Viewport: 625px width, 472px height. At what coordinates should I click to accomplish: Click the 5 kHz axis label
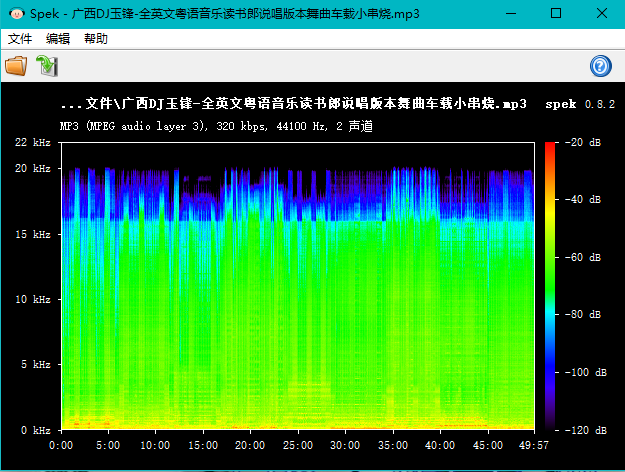(x=36, y=364)
